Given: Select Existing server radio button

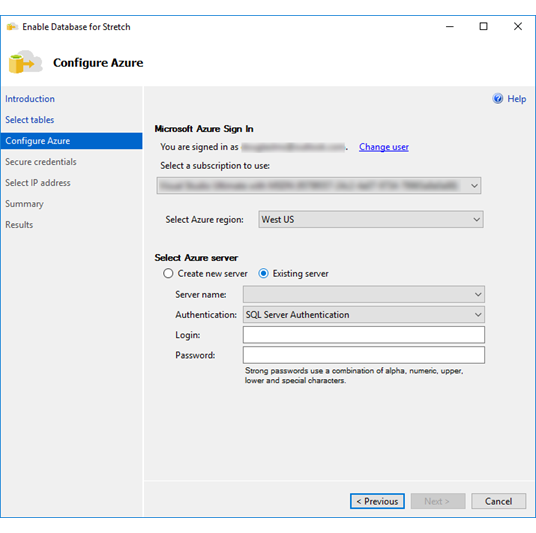Looking at the screenshot, I should pyautogui.click(x=263, y=274).
